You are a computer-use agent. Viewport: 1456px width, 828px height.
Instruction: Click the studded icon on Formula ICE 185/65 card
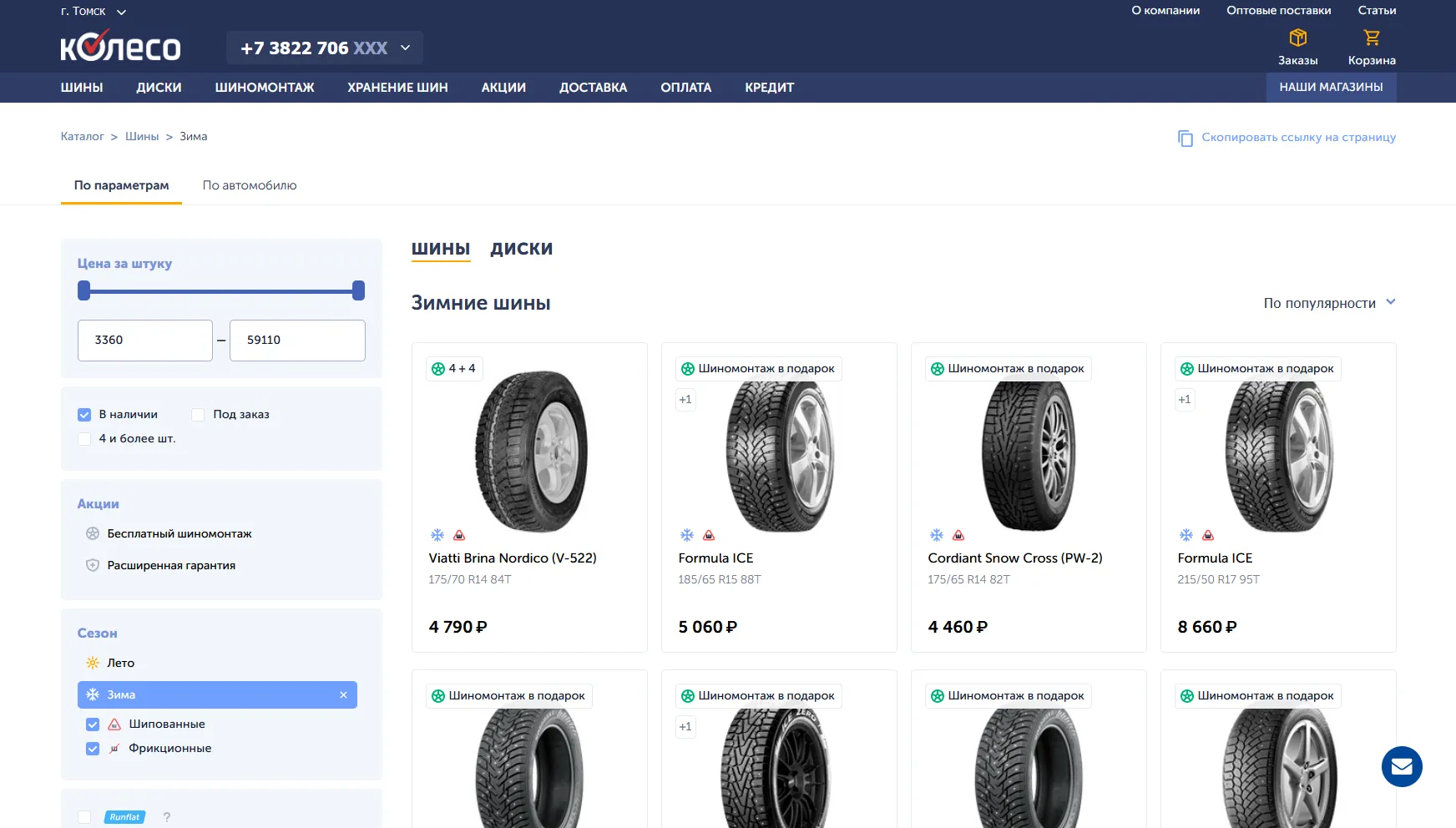coord(709,535)
